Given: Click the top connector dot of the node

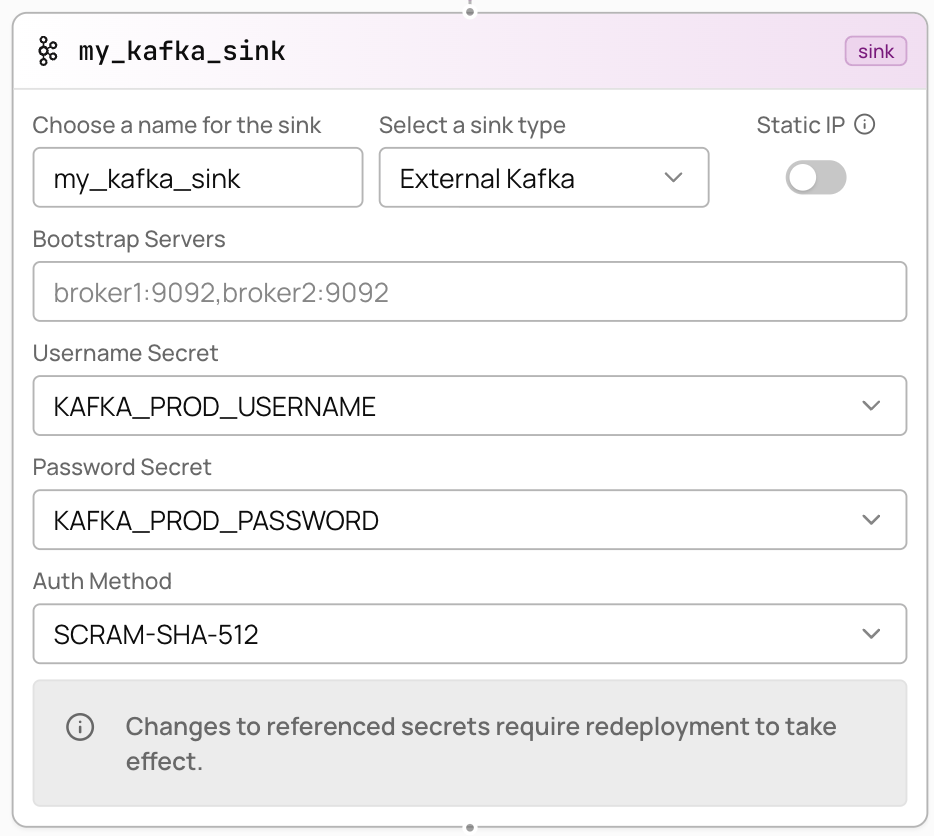Looking at the screenshot, I should (470, 12).
